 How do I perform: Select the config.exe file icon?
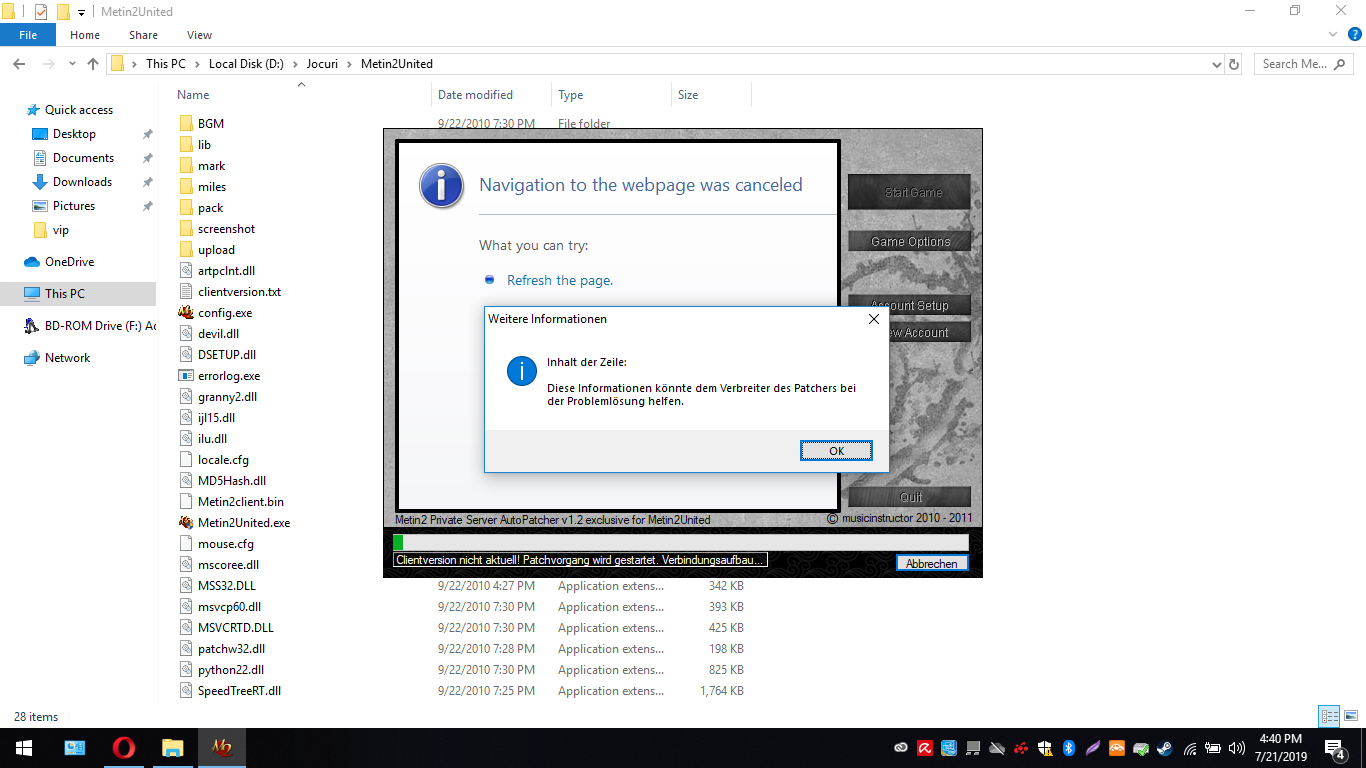click(186, 313)
